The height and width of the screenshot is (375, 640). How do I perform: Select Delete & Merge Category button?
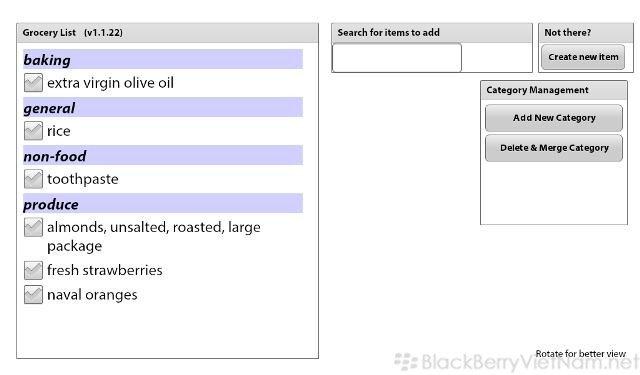tap(554, 148)
